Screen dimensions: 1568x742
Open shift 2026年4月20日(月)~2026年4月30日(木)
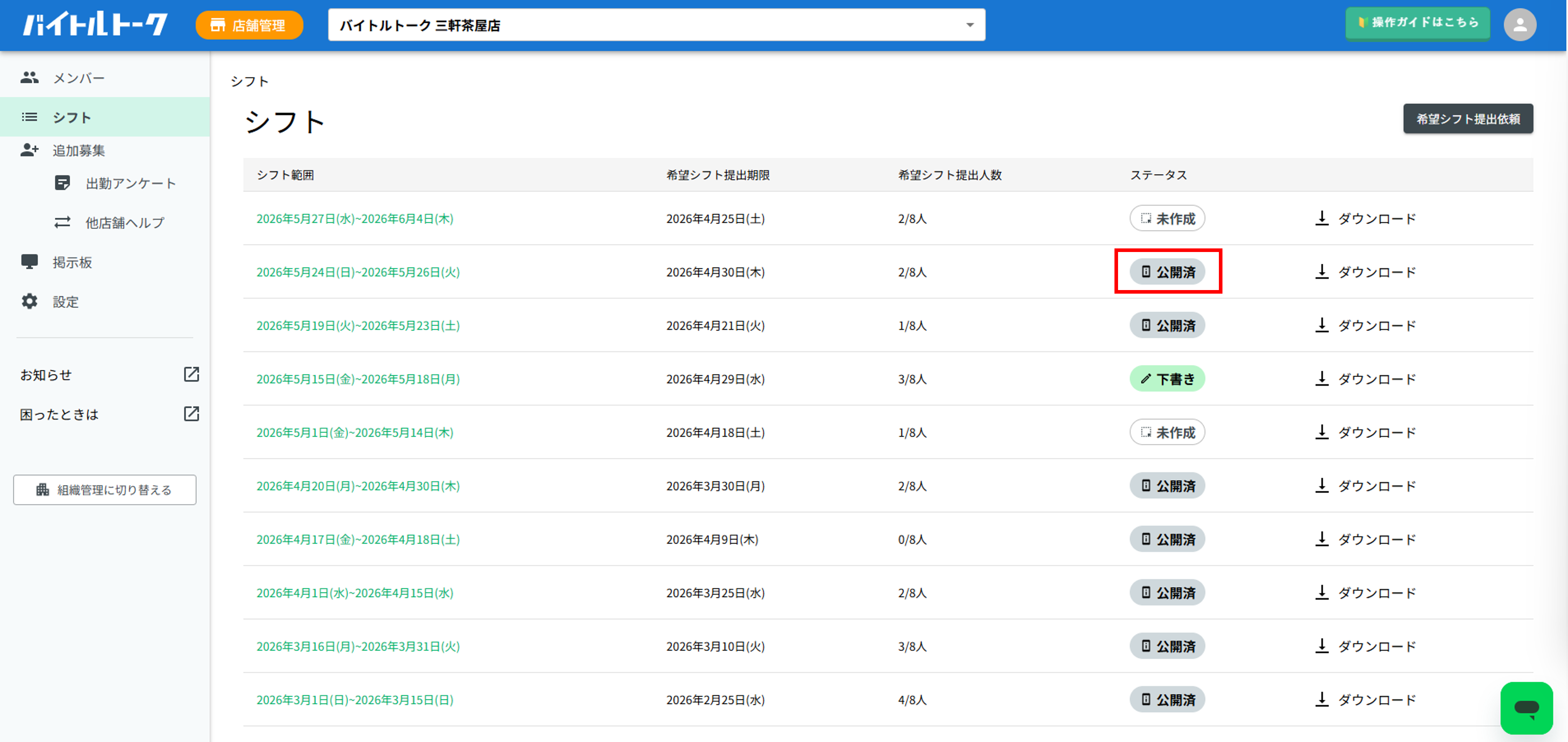pos(358,486)
